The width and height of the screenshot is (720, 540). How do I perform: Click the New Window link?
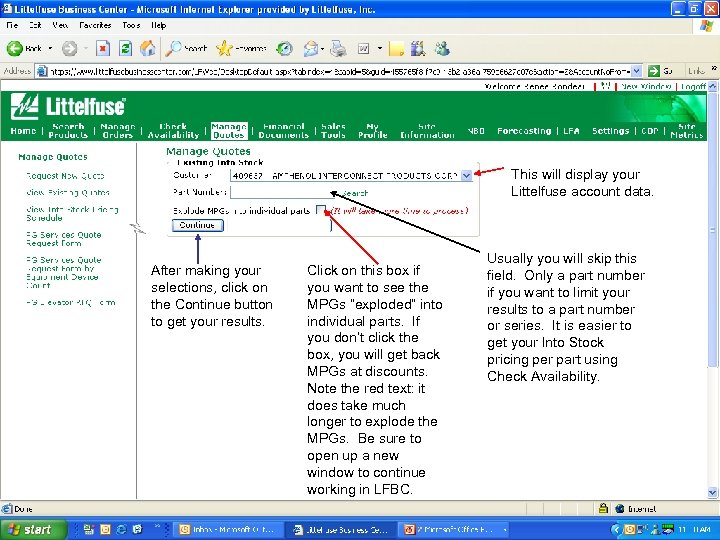click(646, 86)
